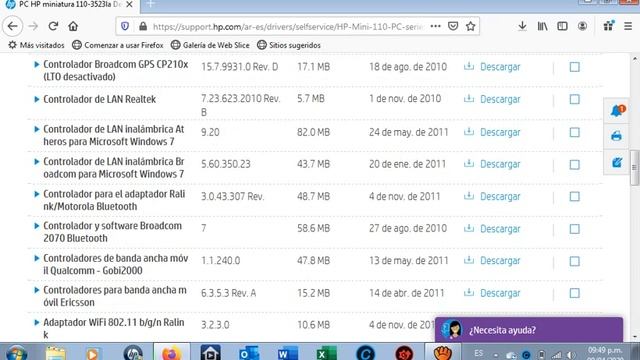Open Firefox downloads arrow
The image size is (640, 360).
[x=522, y=27]
